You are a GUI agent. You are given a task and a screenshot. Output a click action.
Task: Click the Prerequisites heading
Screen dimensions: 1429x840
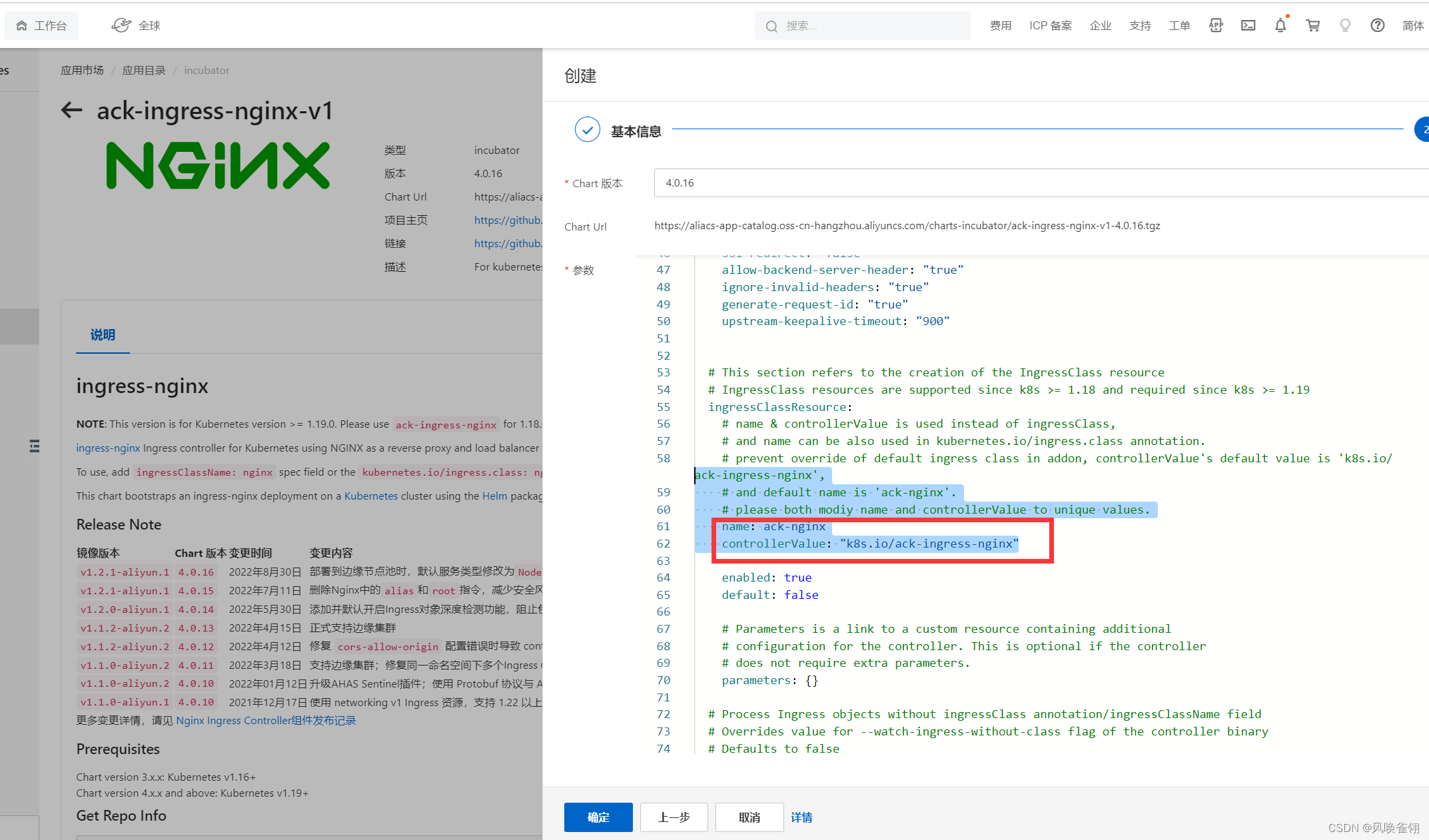118,749
